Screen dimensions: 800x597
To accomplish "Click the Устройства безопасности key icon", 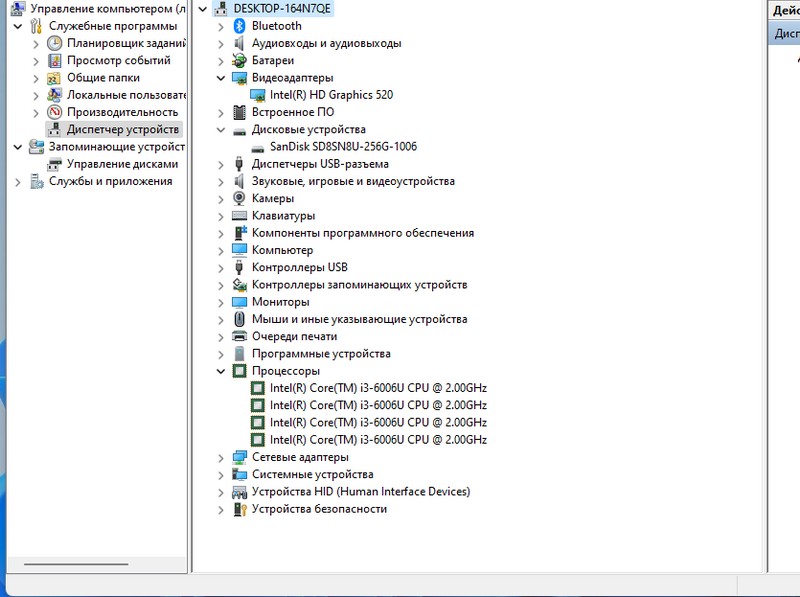I will pyautogui.click(x=239, y=509).
